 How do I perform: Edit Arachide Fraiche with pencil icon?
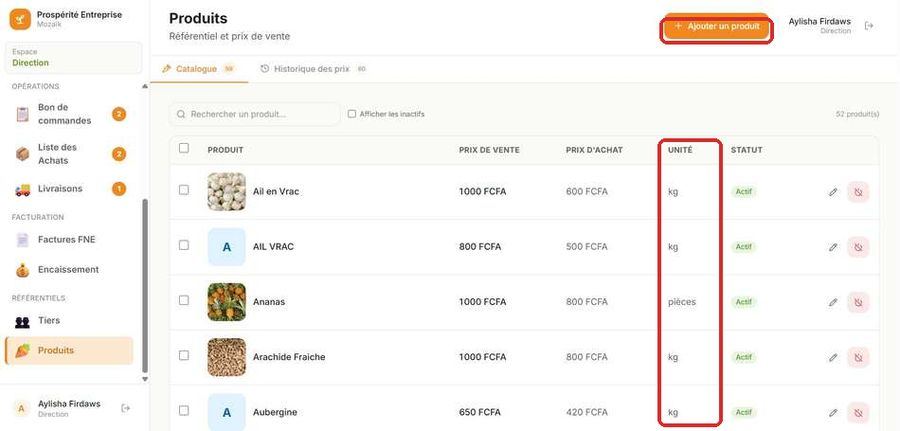point(833,357)
